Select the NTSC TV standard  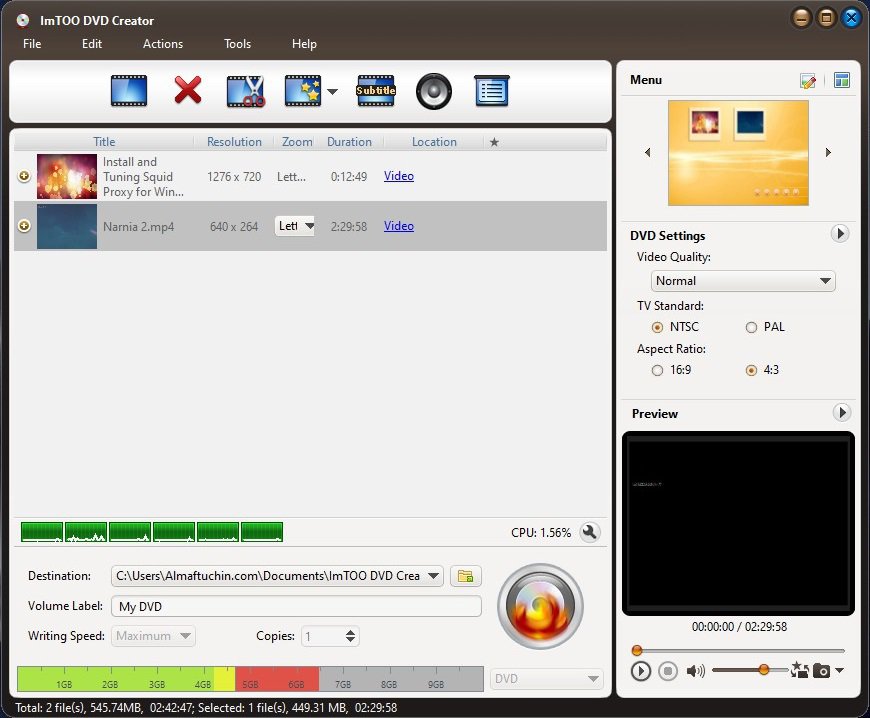coord(658,327)
